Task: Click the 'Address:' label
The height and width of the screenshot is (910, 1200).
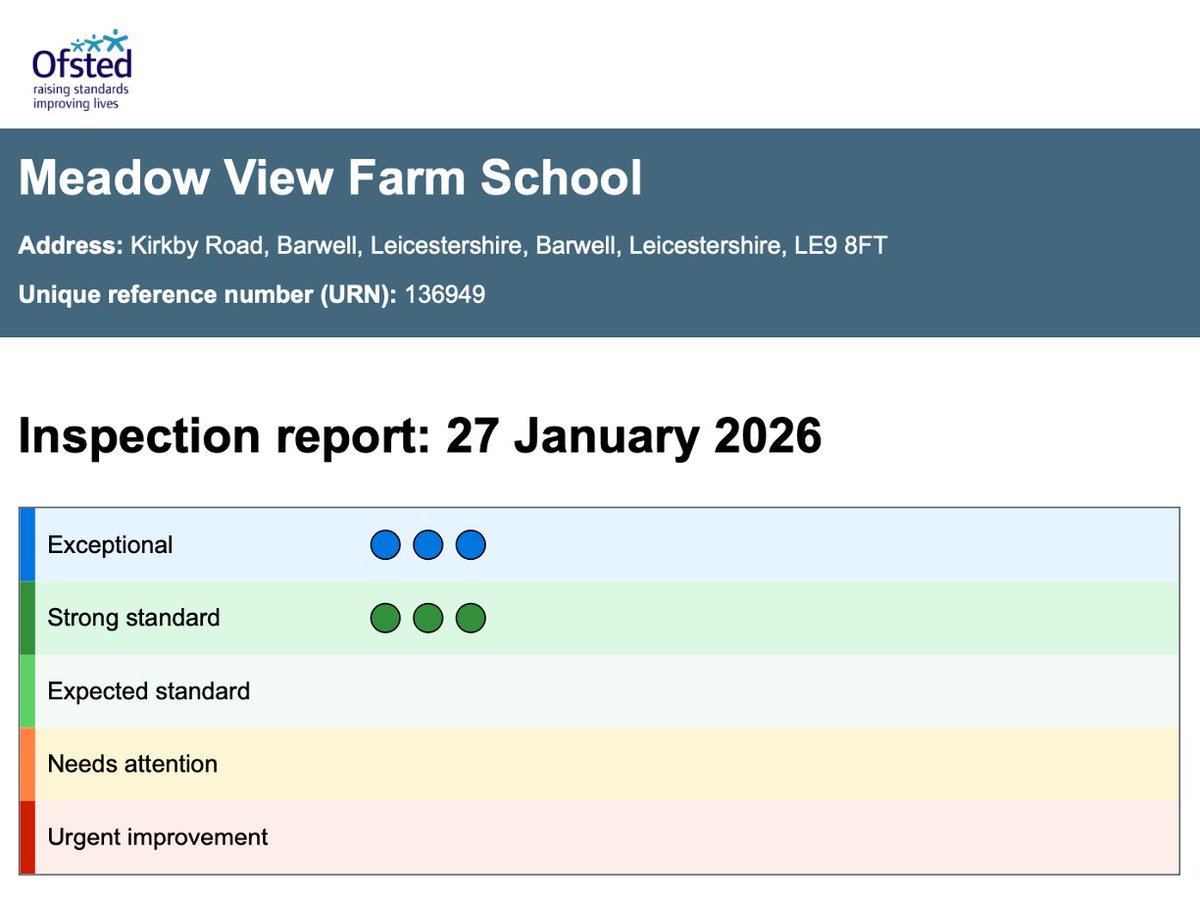Action: [x=71, y=246]
